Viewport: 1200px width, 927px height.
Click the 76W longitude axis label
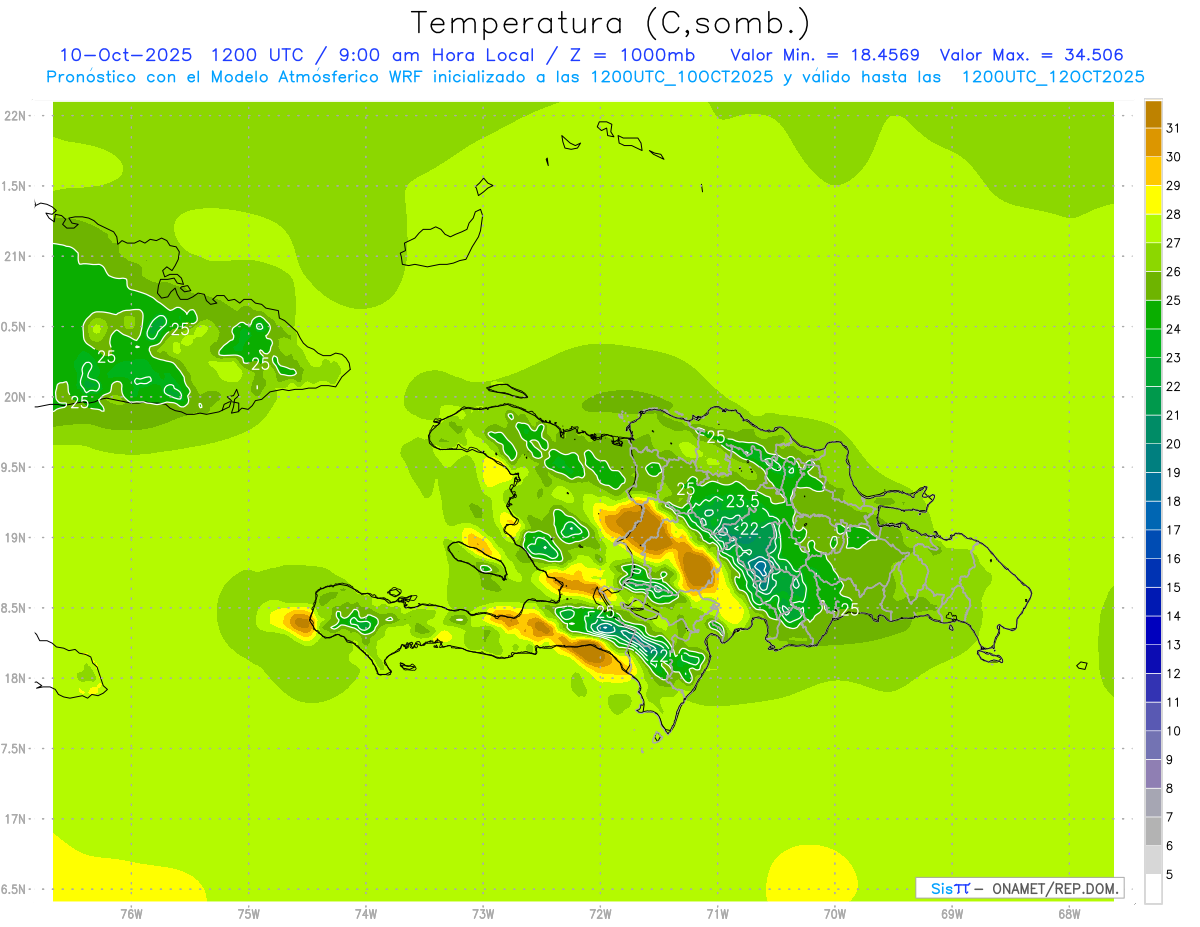(x=131, y=913)
